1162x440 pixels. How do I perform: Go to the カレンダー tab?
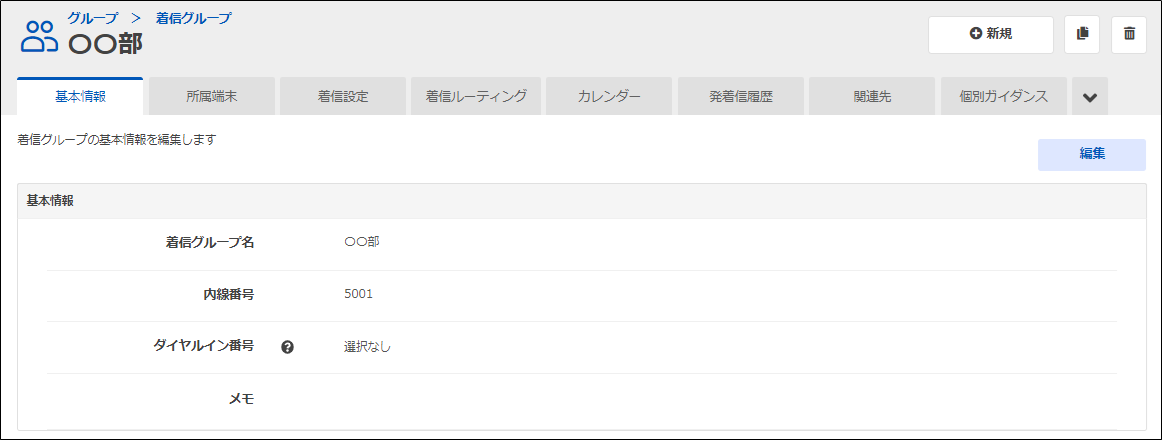tap(609, 96)
